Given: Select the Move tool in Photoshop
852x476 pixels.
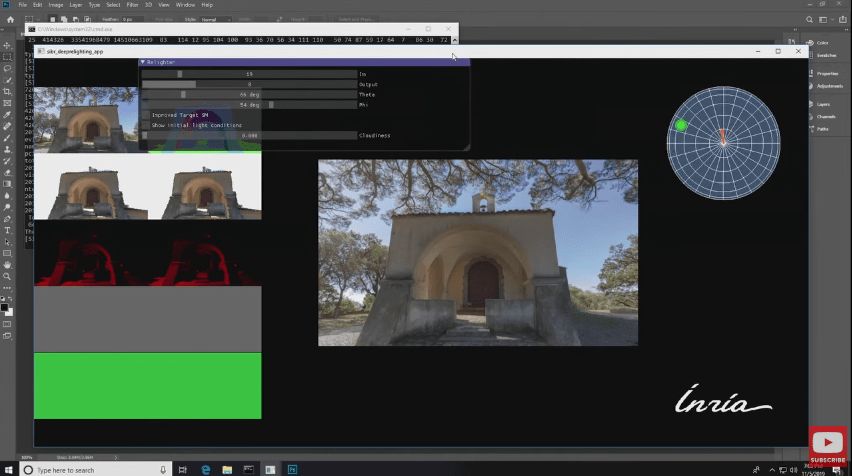Looking at the screenshot, I should coord(7,46).
